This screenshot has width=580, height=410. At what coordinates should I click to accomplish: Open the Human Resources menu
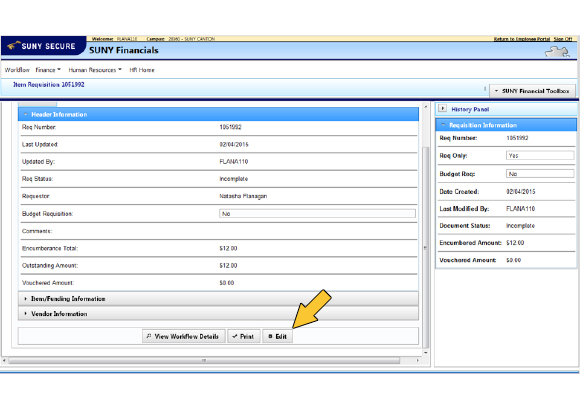point(95,70)
